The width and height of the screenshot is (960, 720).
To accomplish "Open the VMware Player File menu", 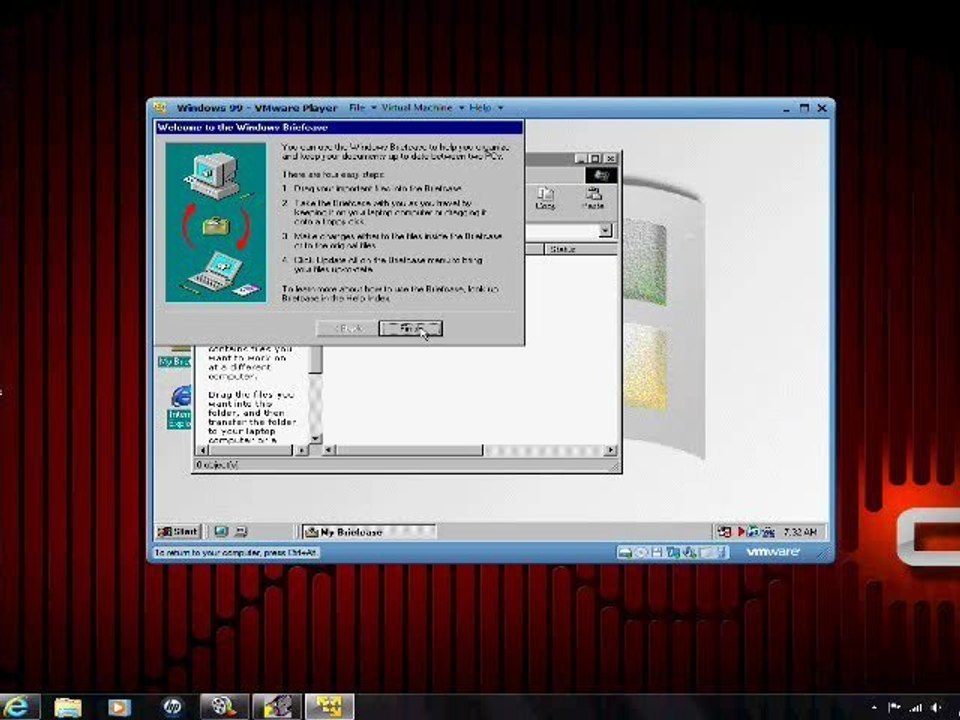I will [x=362, y=108].
